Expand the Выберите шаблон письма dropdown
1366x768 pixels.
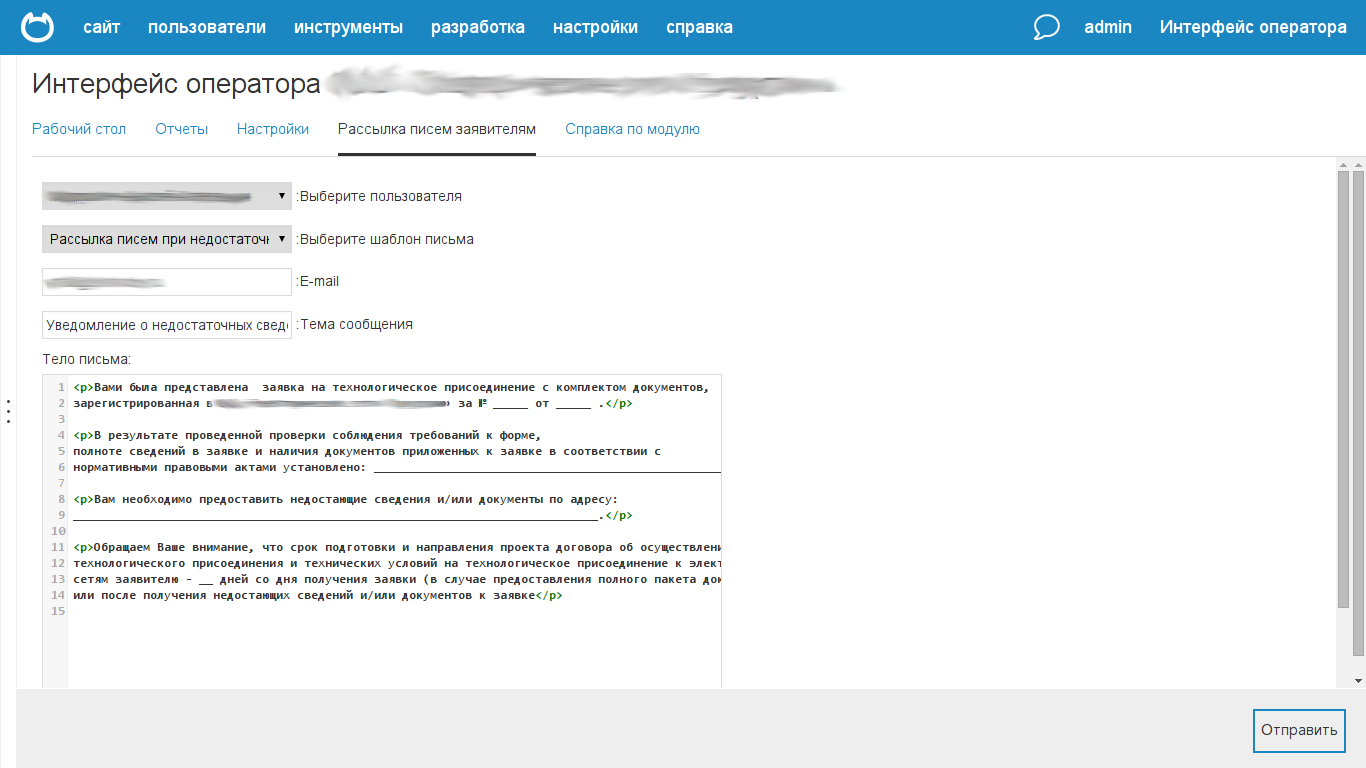click(x=167, y=239)
